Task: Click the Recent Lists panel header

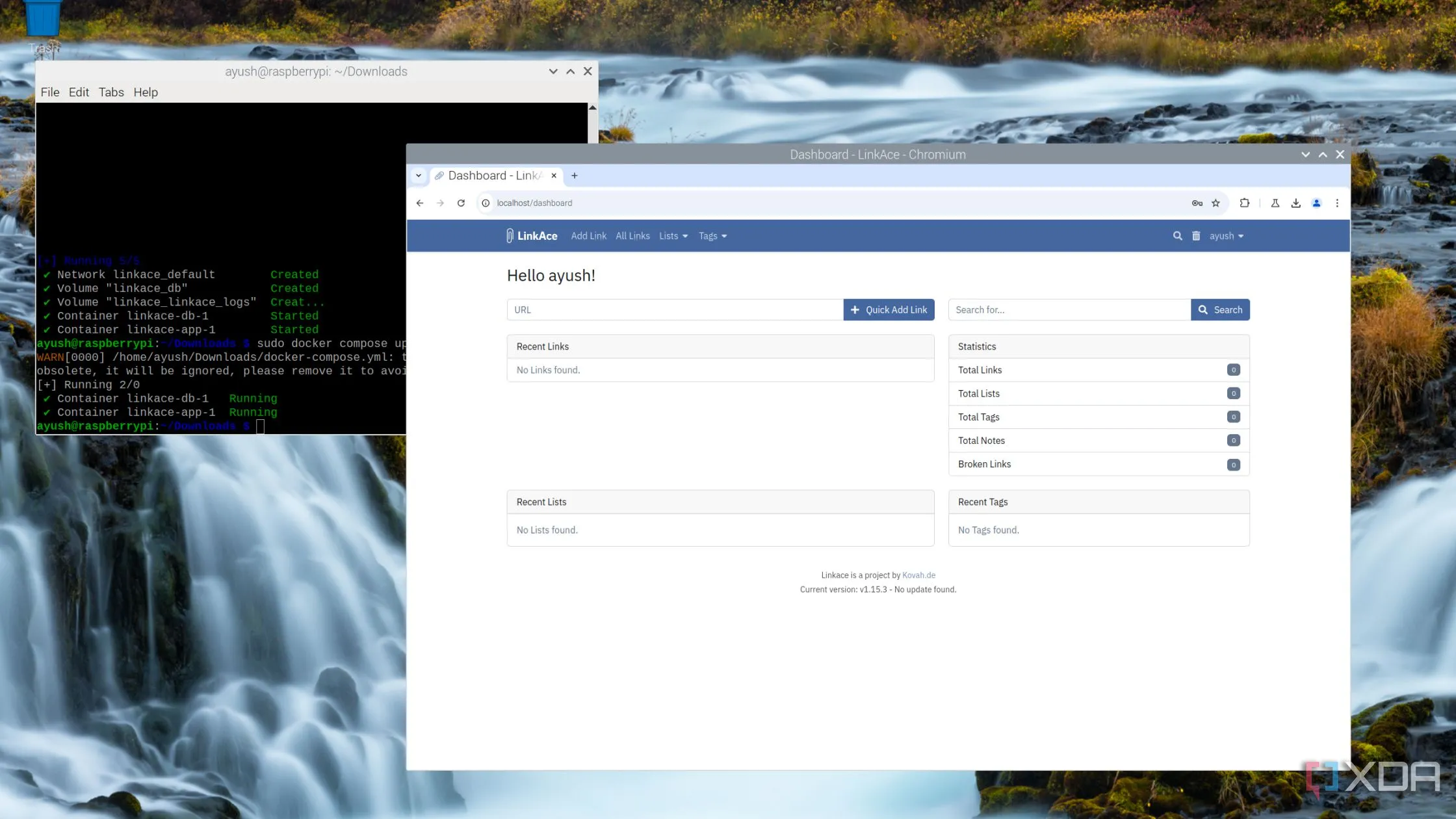Action: 720,502
